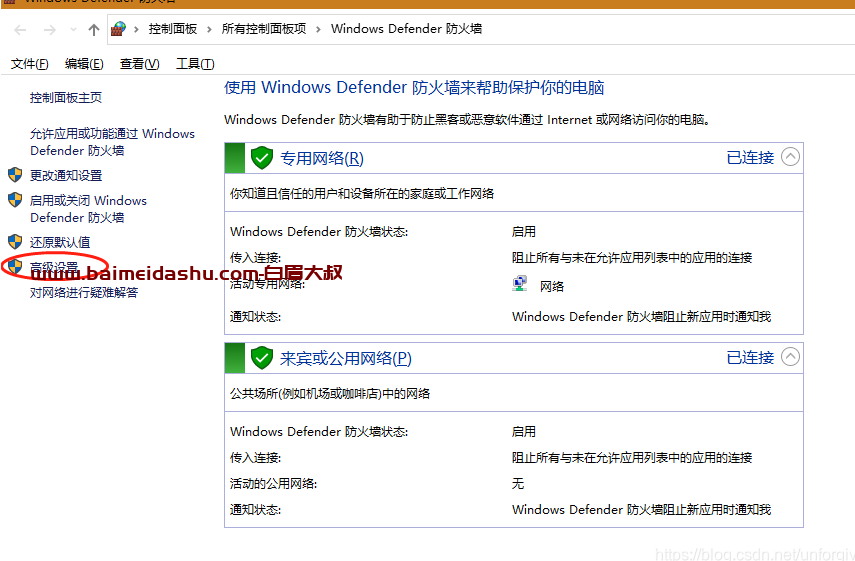855x561 pixels.
Task: Collapse the 专用网络 section chevron
Action: [790, 157]
